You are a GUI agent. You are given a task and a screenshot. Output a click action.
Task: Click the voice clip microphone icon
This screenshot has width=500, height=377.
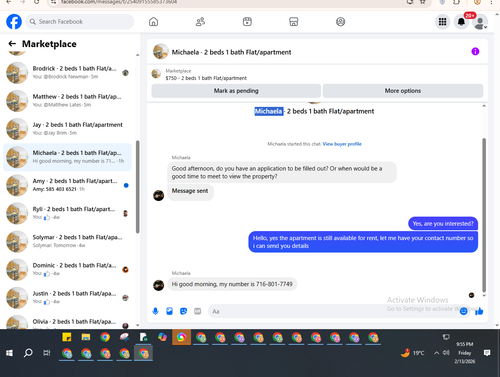[x=155, y=311]
